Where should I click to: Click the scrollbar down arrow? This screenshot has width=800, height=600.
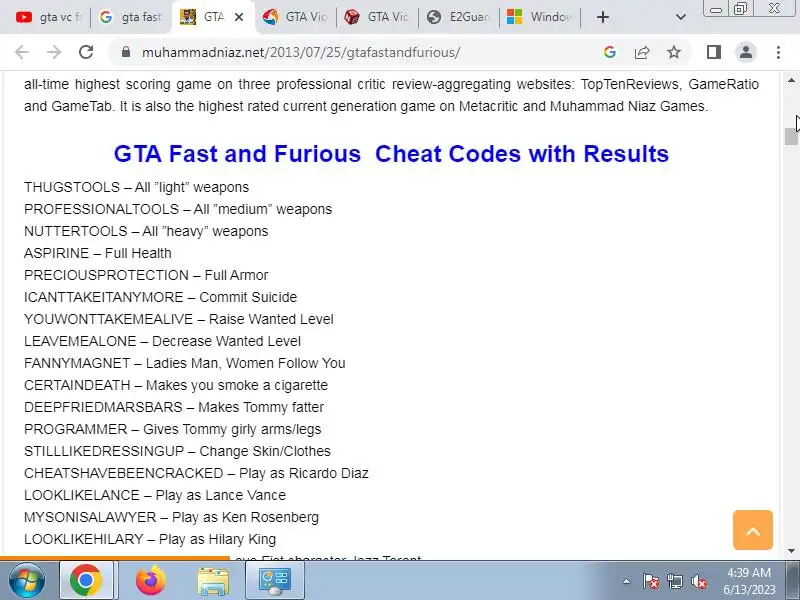pos(791,551)
